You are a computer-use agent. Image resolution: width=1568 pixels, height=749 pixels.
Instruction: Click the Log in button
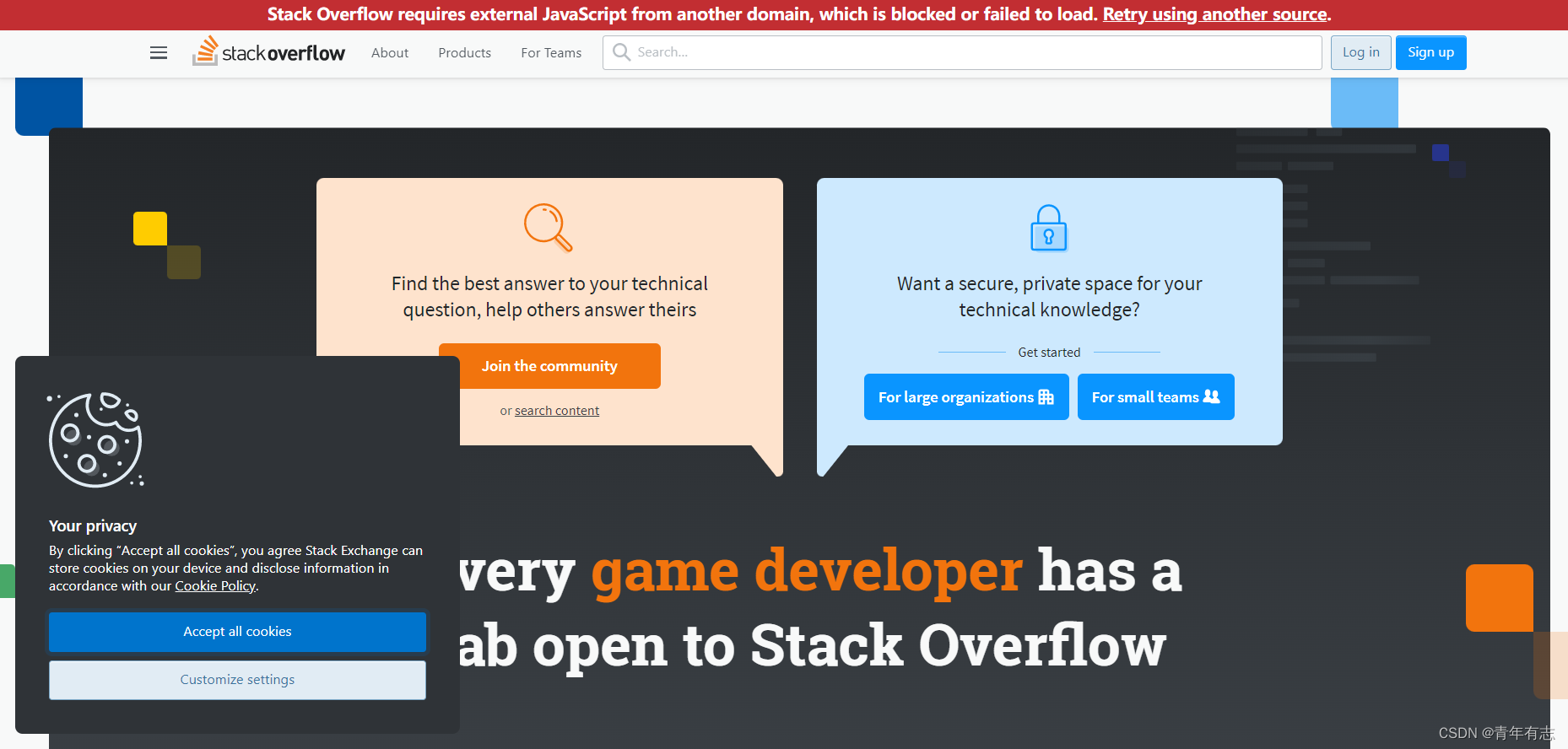click(1361, 52)
